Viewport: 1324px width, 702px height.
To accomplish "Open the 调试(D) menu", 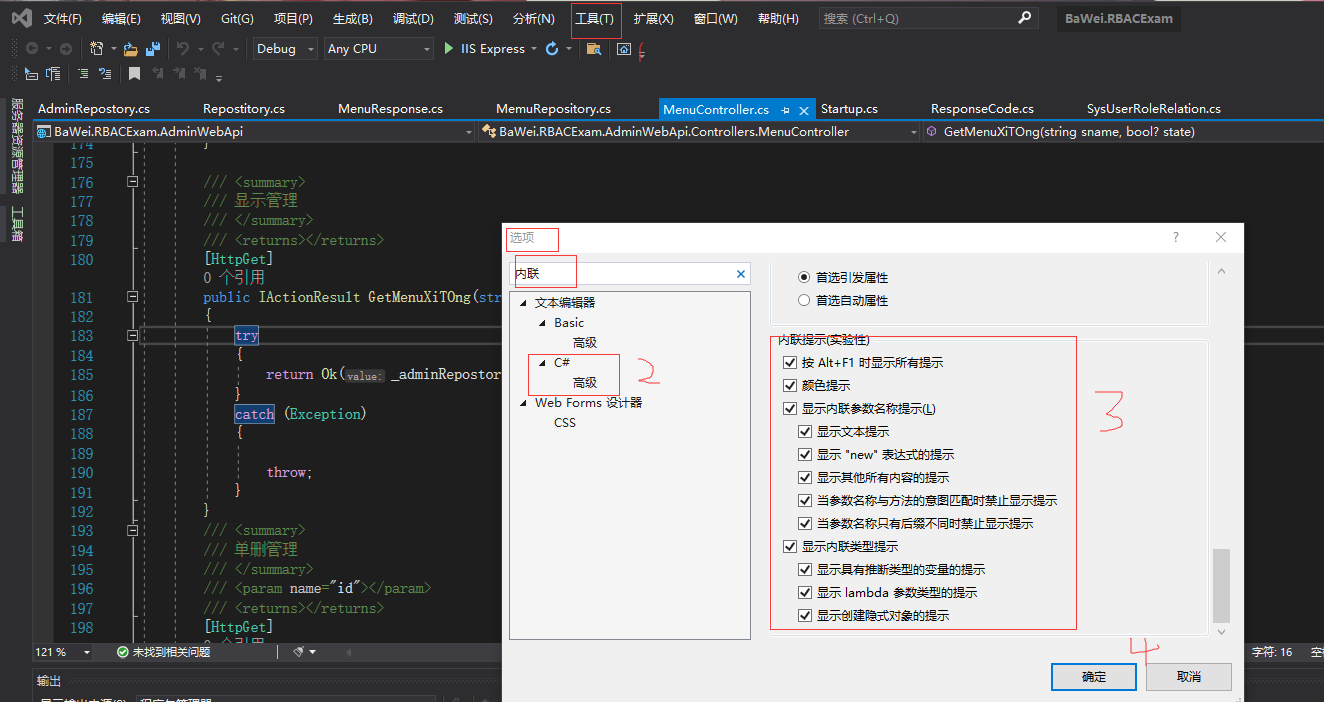I will (x=413, y=19).
